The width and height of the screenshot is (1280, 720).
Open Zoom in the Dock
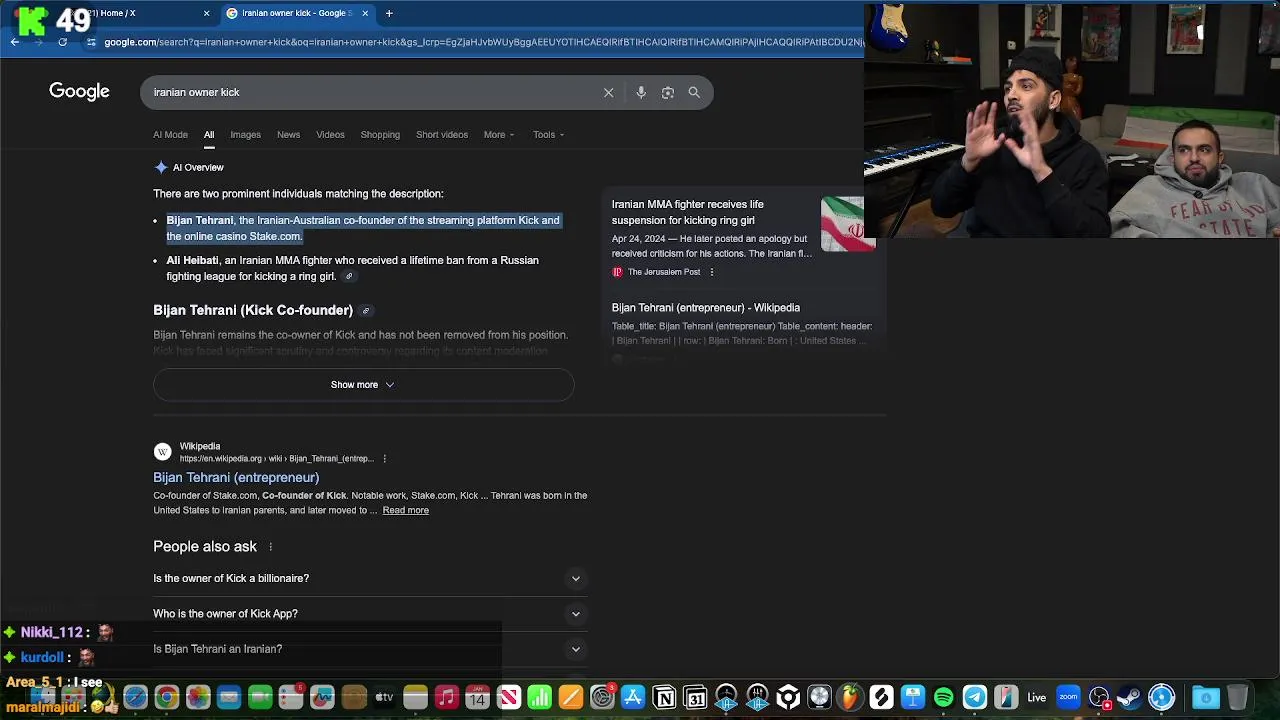tap(1068, 697)
